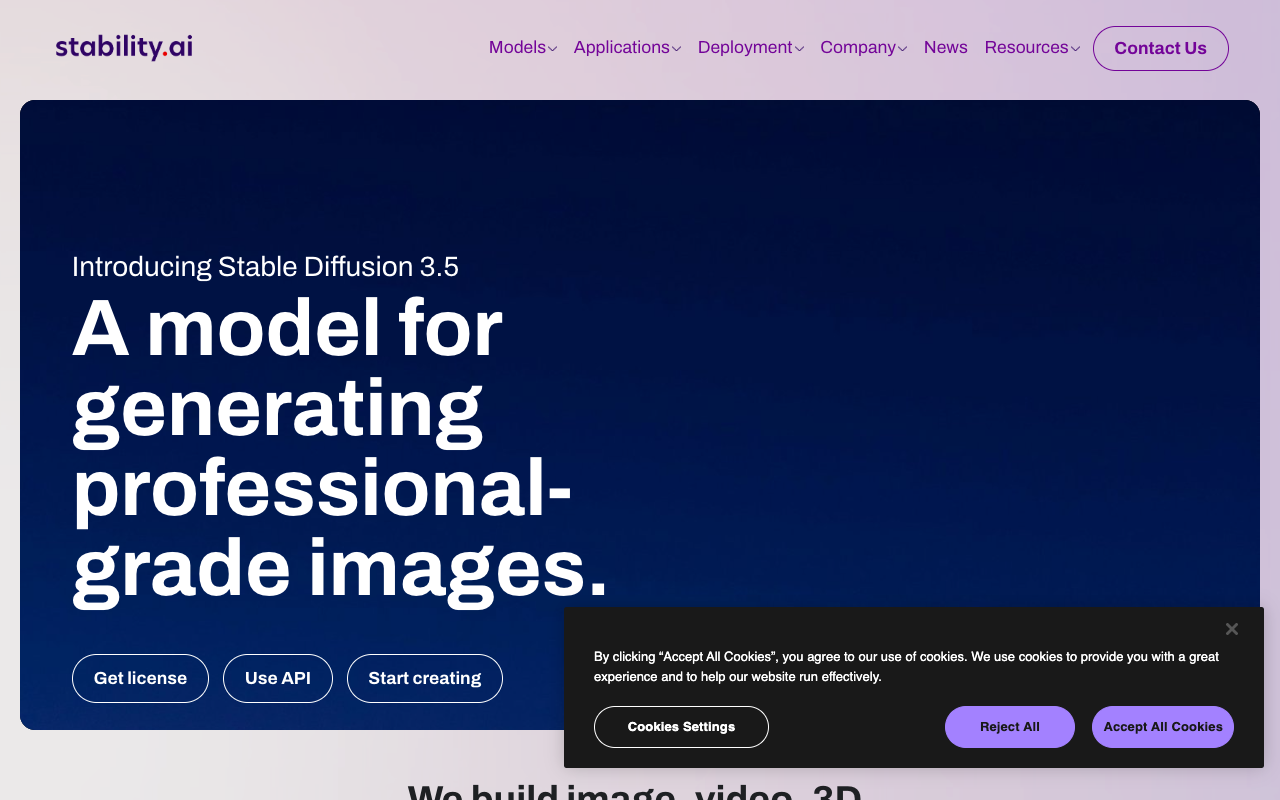Expand the Deployment dropdown menu
Image resolution: width=1280 pixels, height=800 pixels.
coord(751,47)
